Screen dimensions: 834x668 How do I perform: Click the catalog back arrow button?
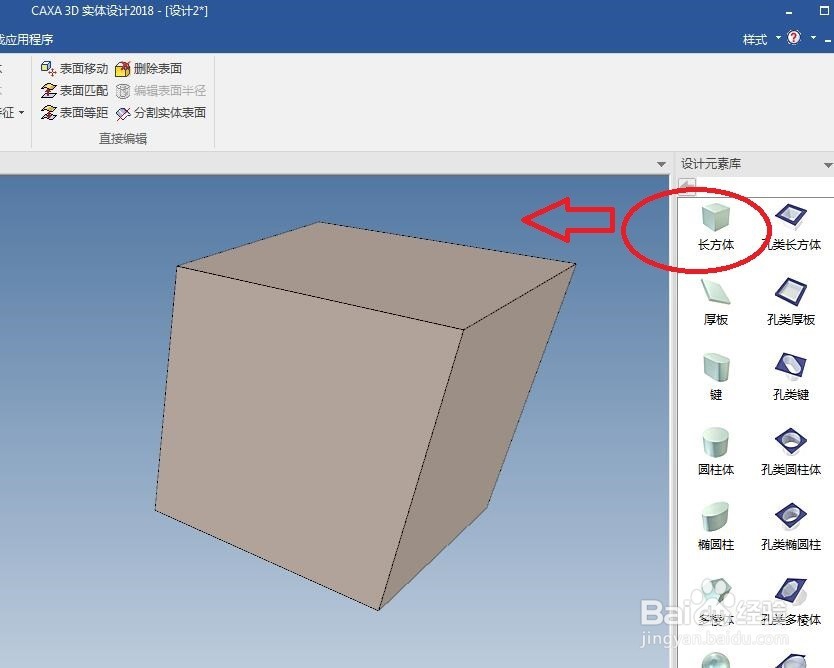click(687, 185)
